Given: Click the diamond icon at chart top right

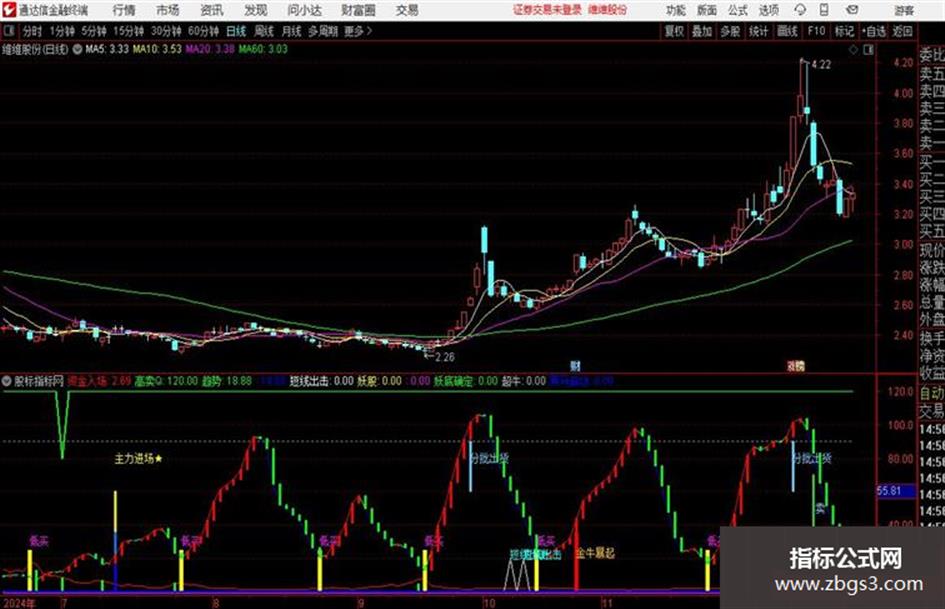Looking at the screenshot, I should pos(853,50).
